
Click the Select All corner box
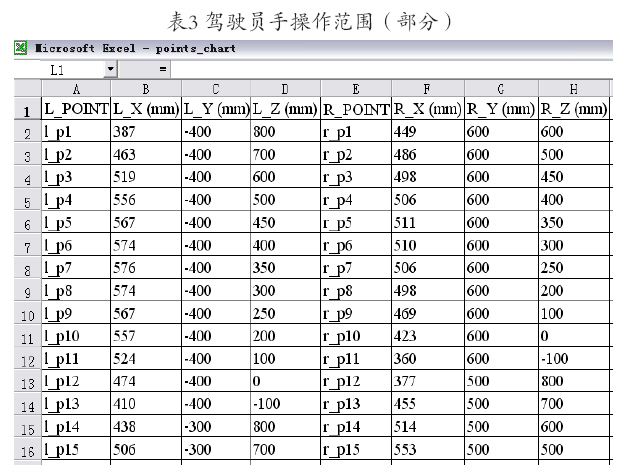pyautogui.click(x=28, y=88)
